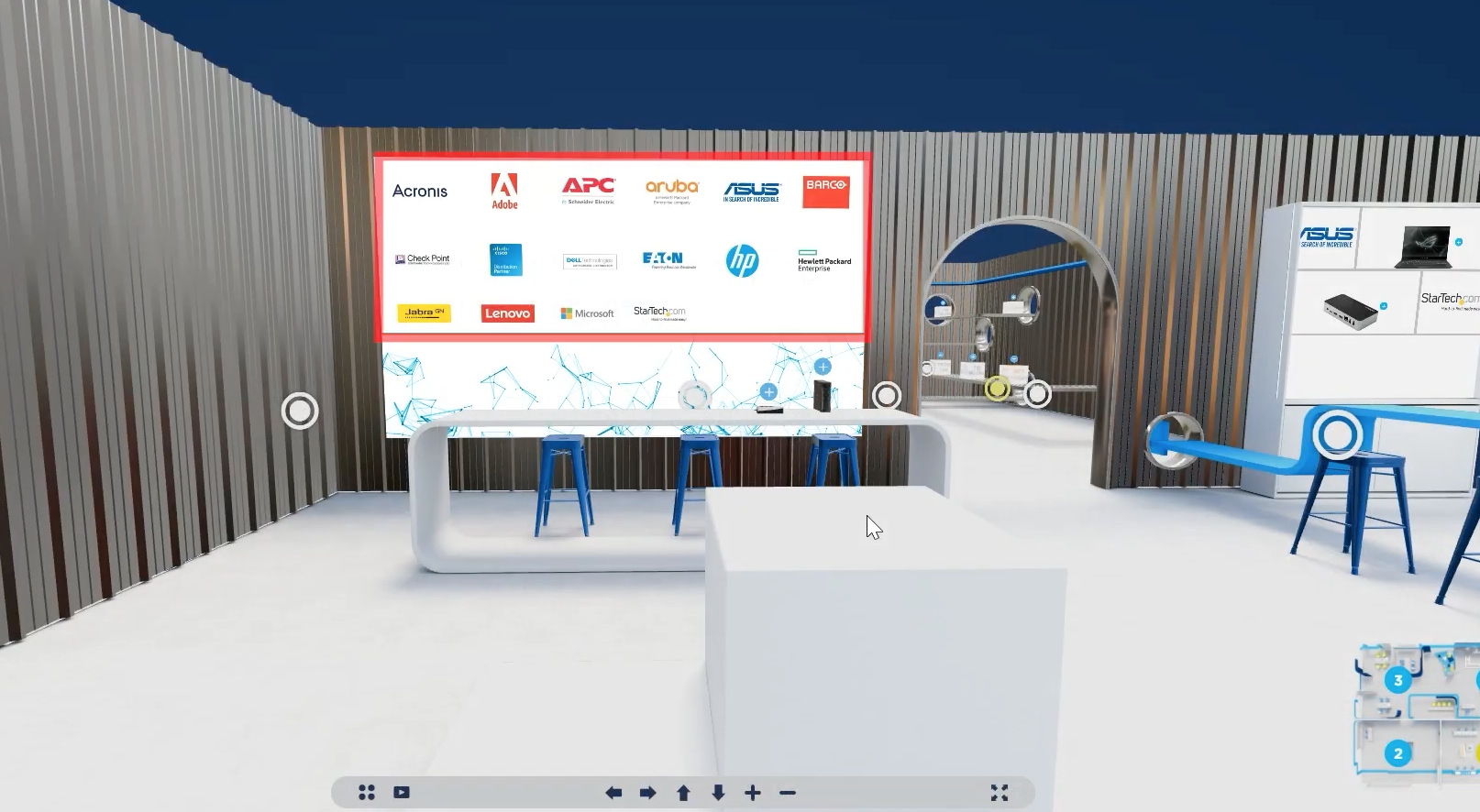The height and width of the screenshot is (812, 1480).
Task: Click the Lenovo logo on brand wall
Action: click(507, 313)
